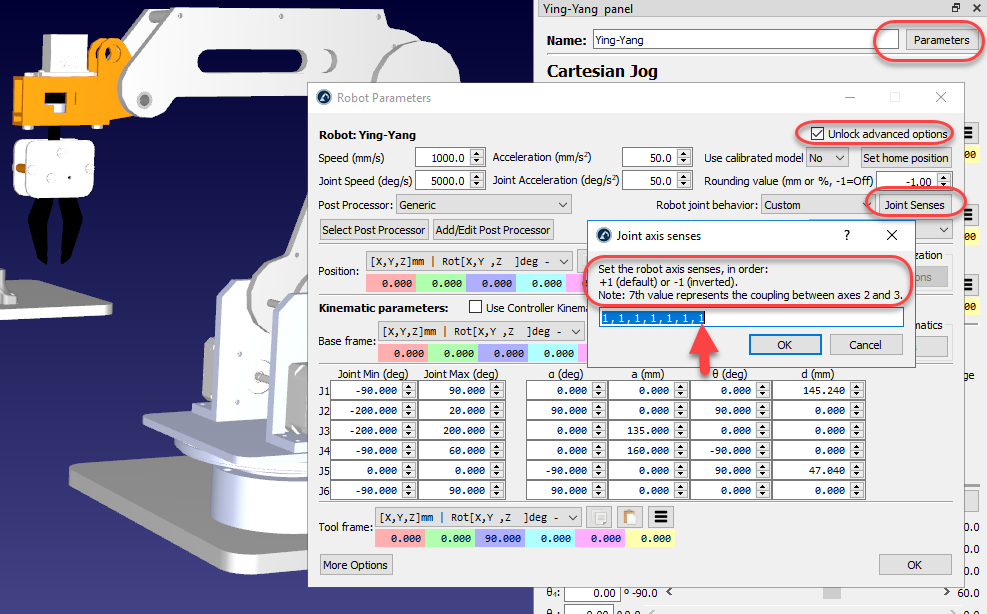Open Robot joint behavior Custom dropdown

[815, 205]
